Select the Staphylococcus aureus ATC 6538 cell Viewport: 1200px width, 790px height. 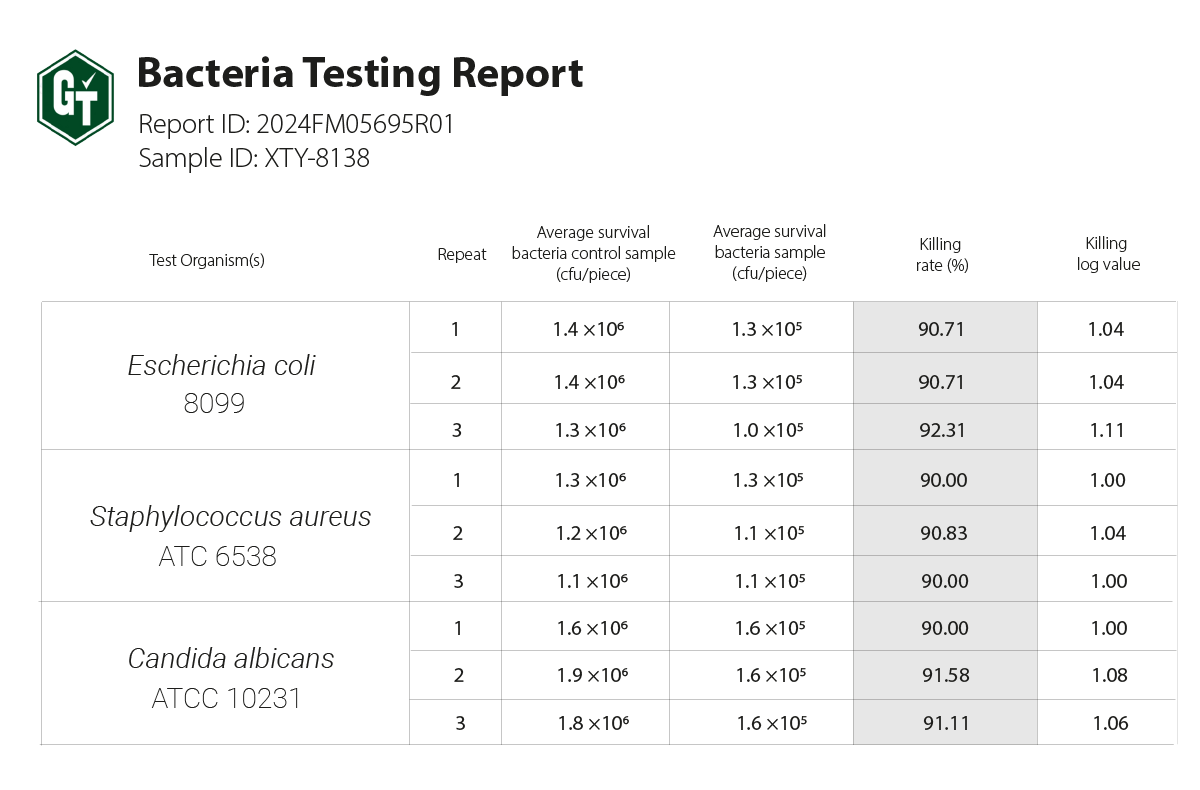coord(229,535)
